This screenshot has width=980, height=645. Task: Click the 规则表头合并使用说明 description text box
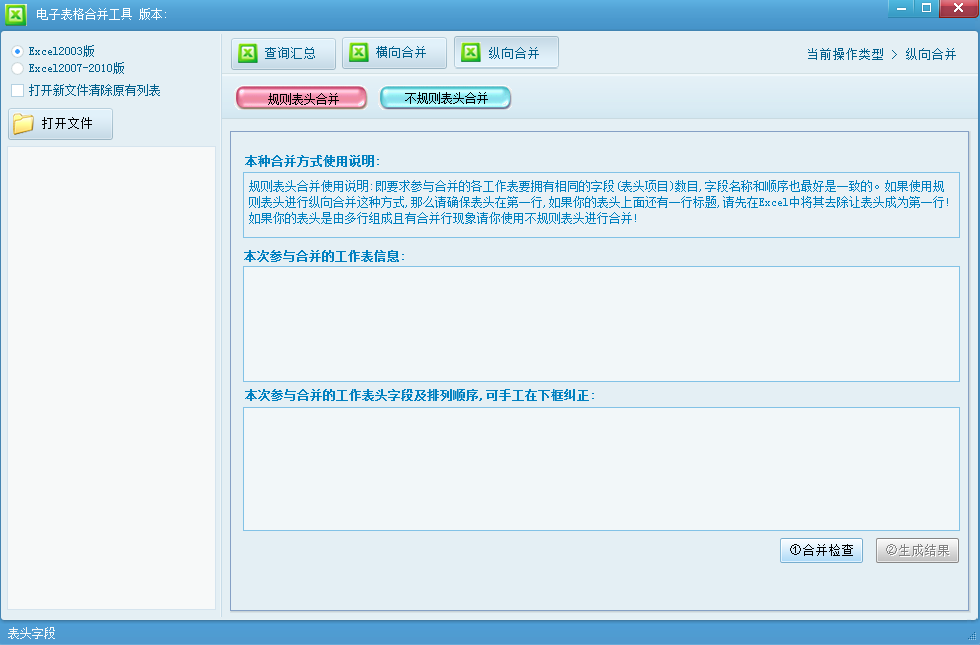pos(600,204)
